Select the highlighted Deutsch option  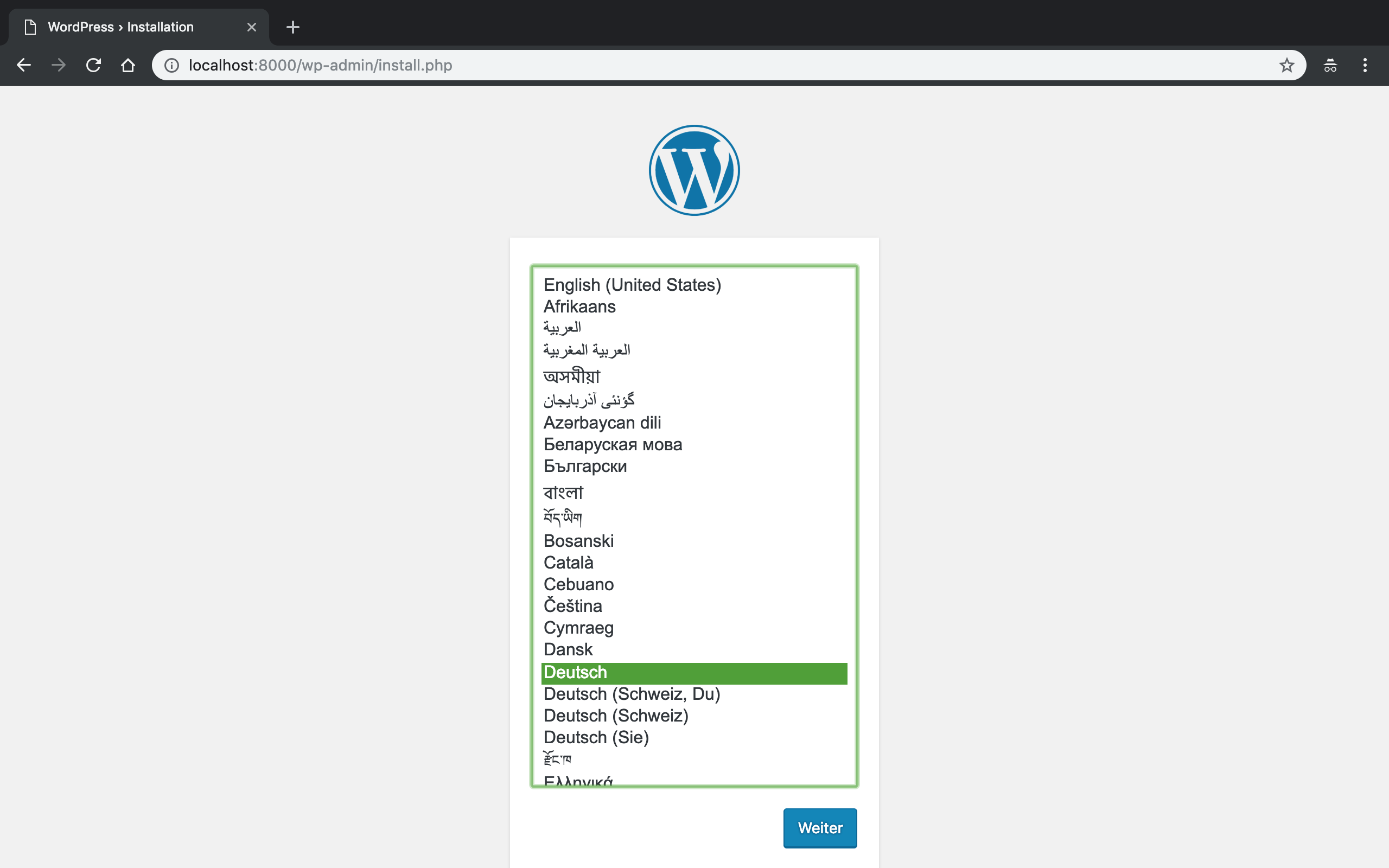click(x=694, y=673)
